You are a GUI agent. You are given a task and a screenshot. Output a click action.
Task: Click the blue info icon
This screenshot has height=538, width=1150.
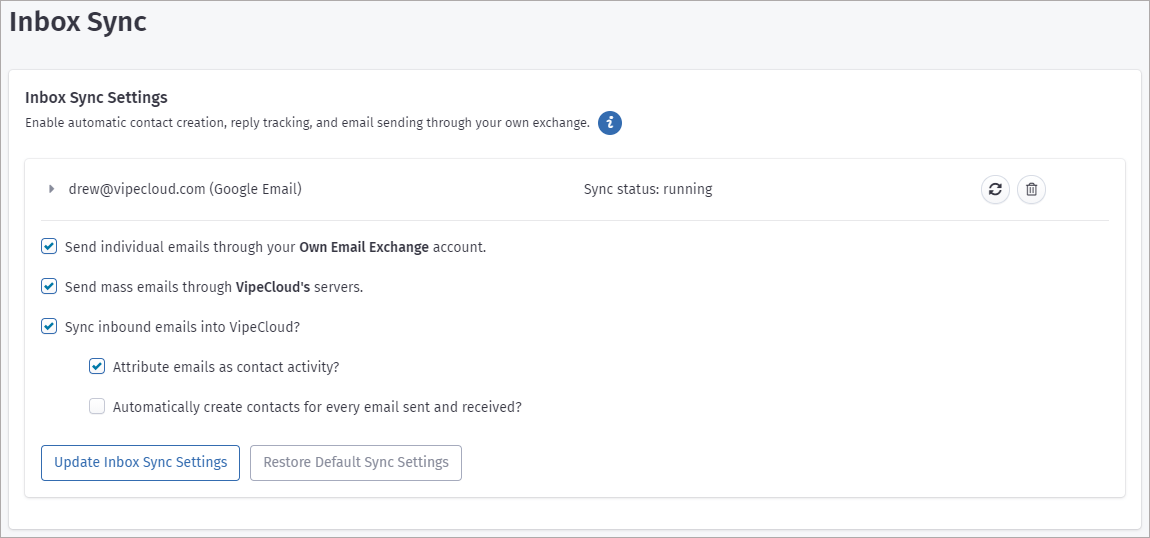[x=610, y=123]
